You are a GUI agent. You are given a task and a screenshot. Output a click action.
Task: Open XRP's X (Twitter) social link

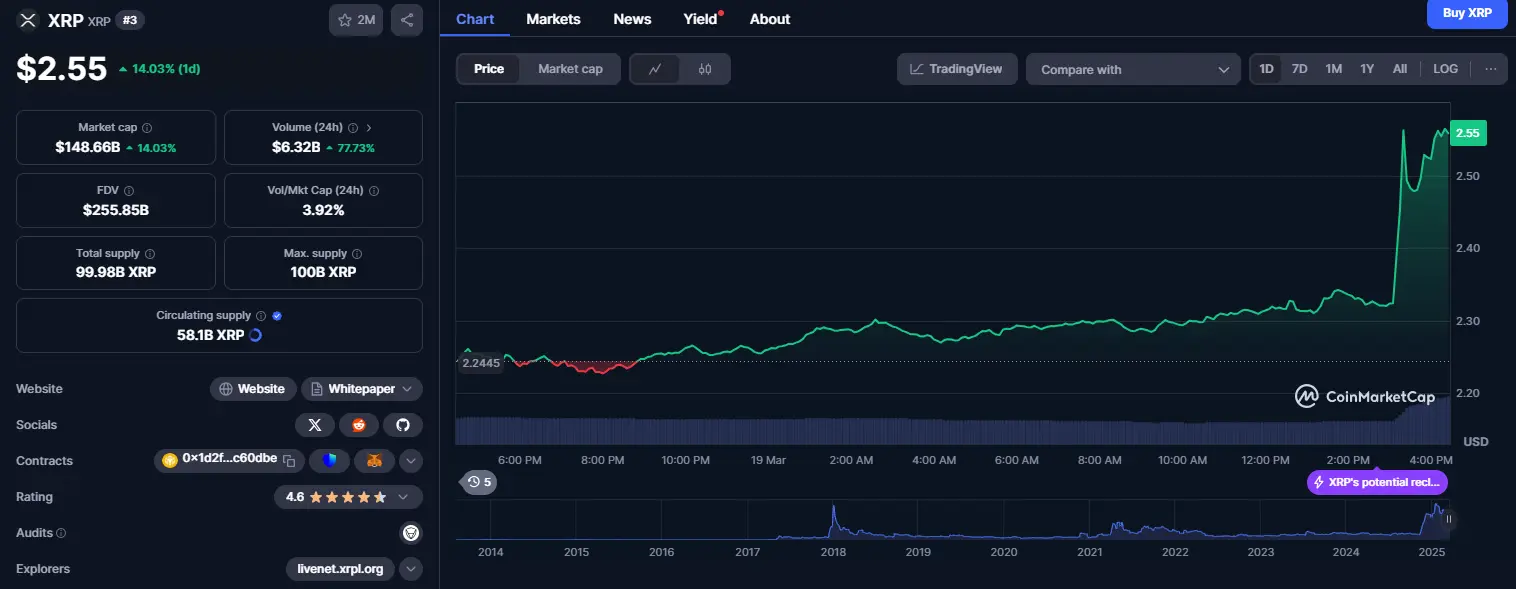point(315,425)
